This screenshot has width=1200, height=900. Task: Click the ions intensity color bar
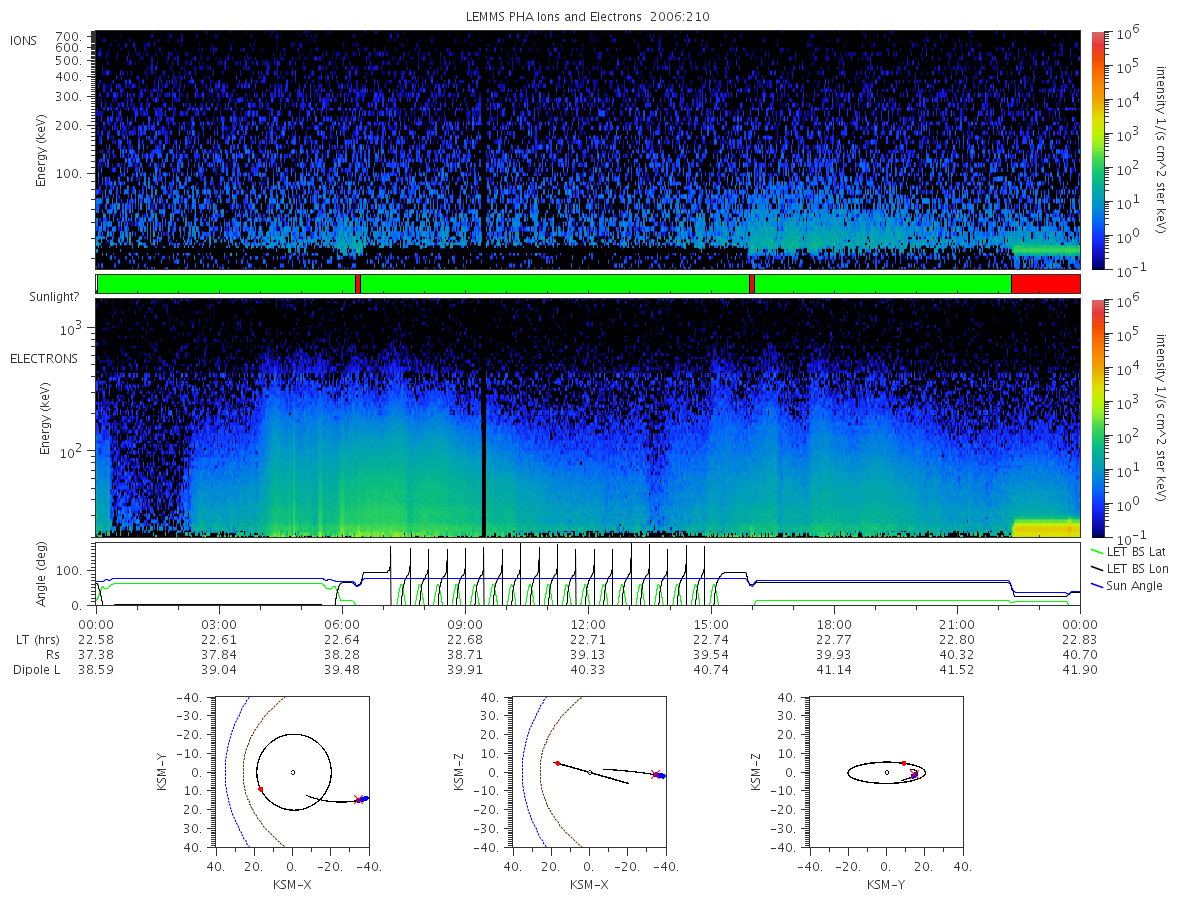[x=1097, y=150]
